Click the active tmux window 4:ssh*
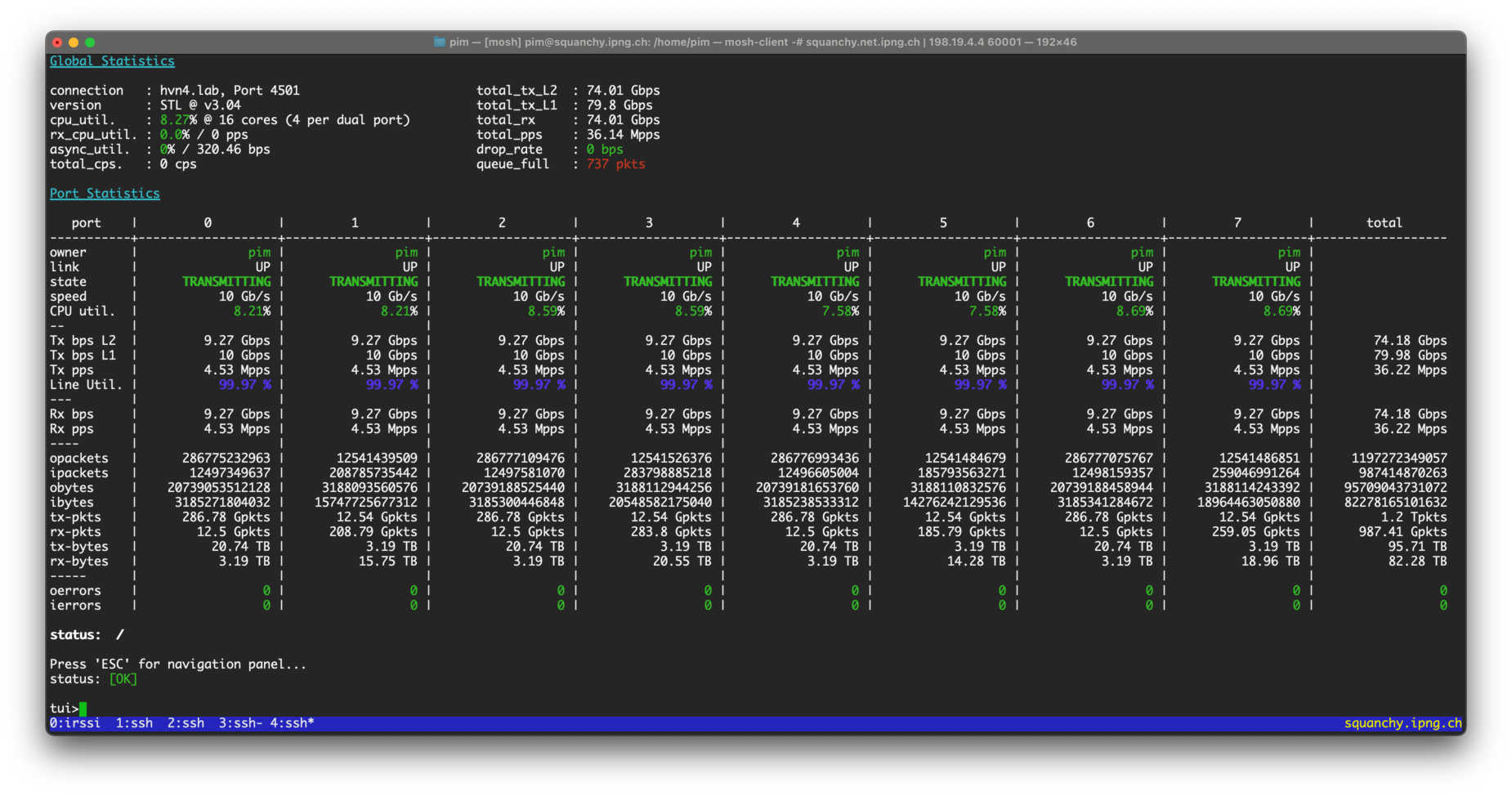1512x796 pixels. [292, 723]
